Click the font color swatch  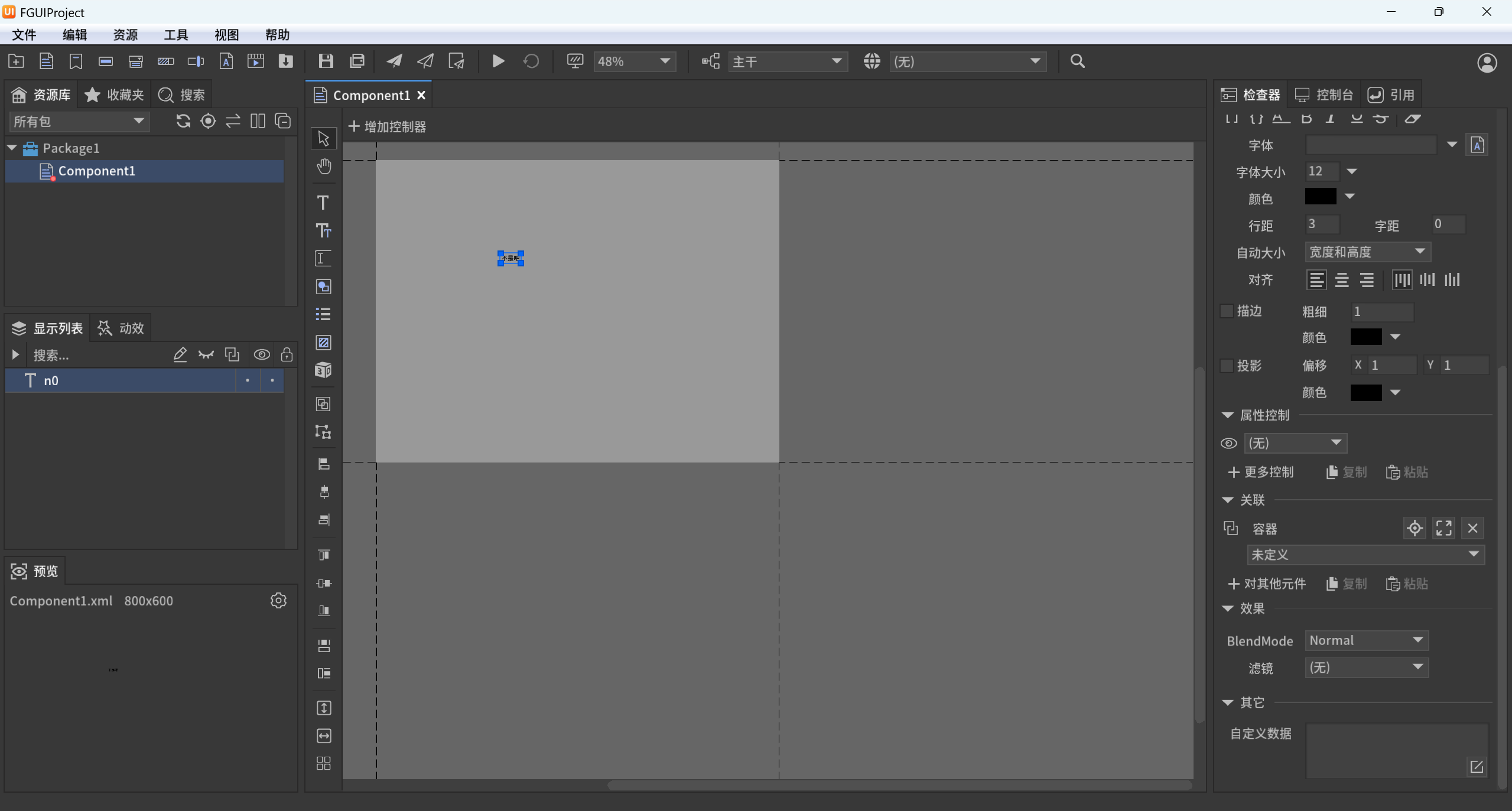[x=1320, y=197]
